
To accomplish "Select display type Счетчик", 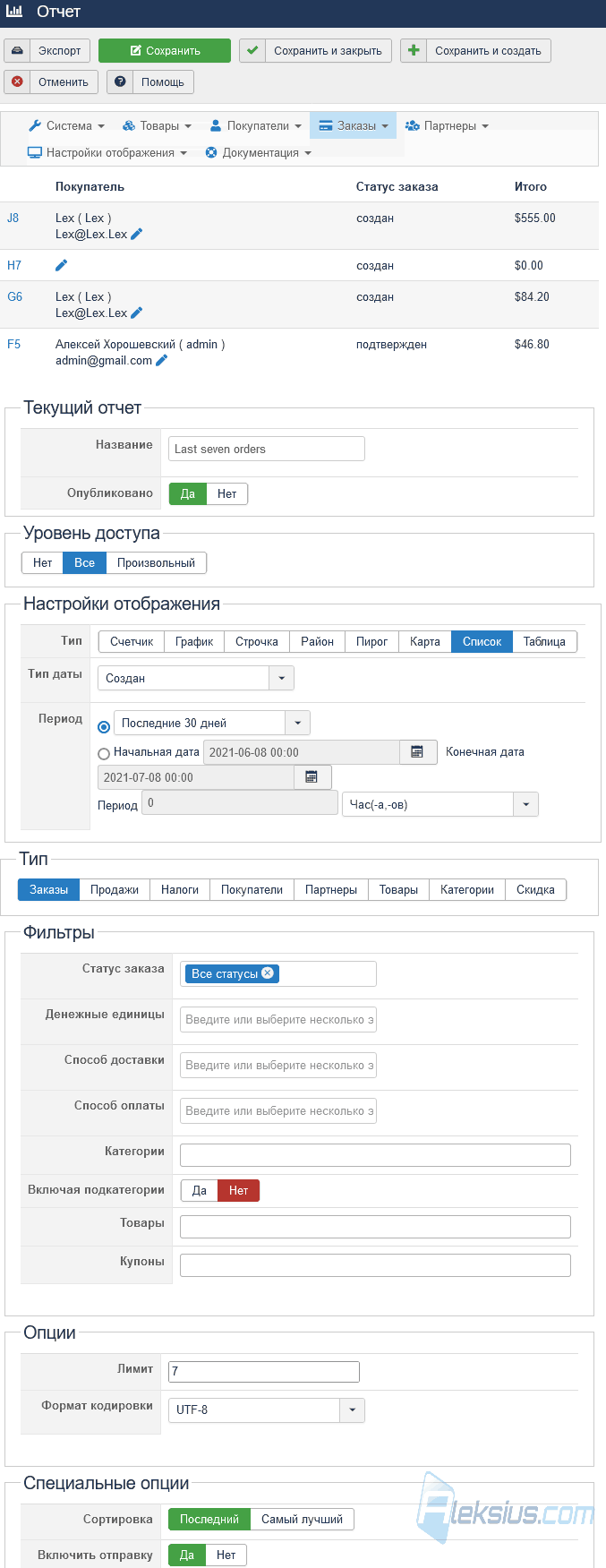I will [x=132, y=641].
